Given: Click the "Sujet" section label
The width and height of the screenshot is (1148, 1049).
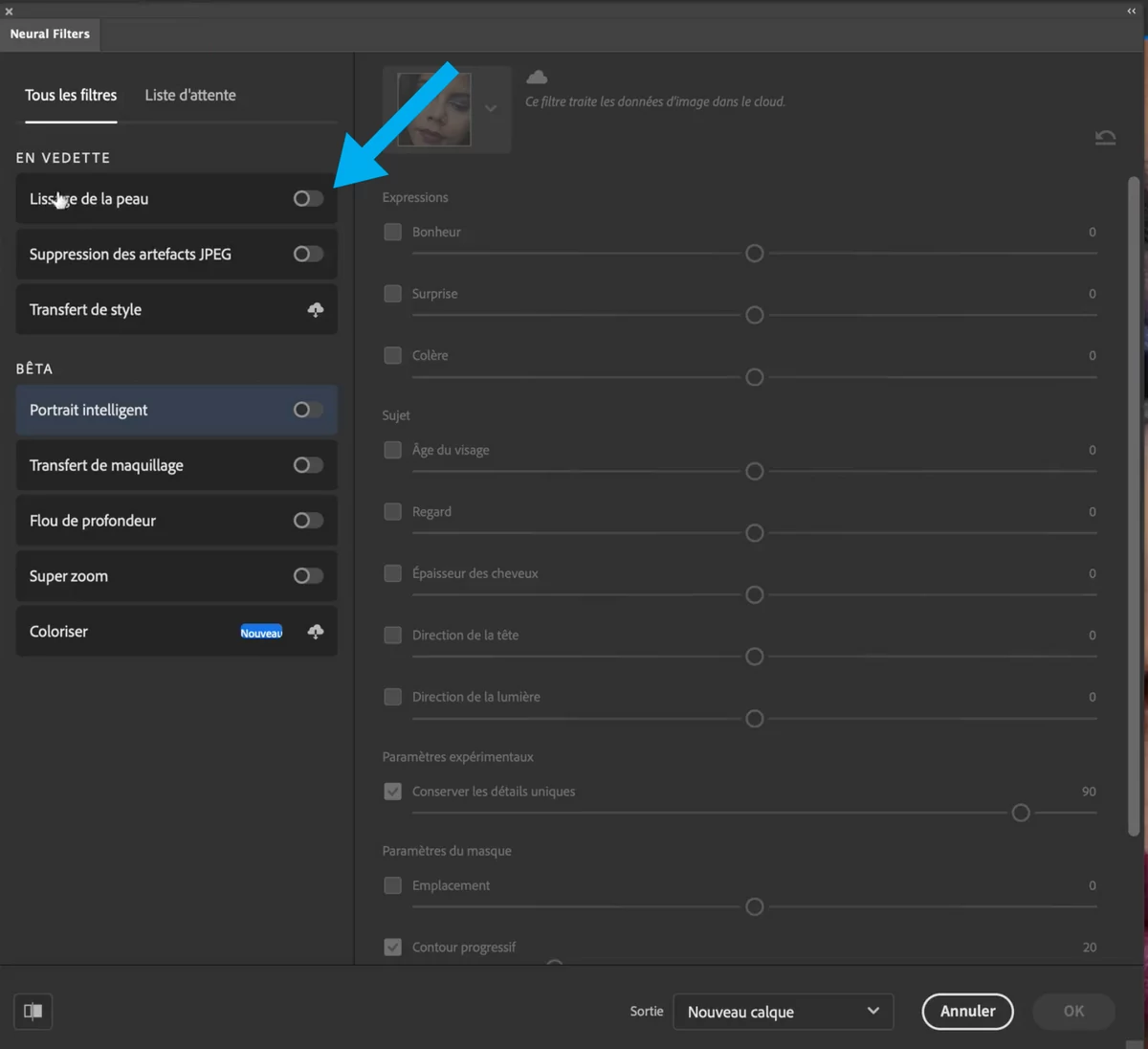Looking at the screenshot, I should tap(396, 415).
